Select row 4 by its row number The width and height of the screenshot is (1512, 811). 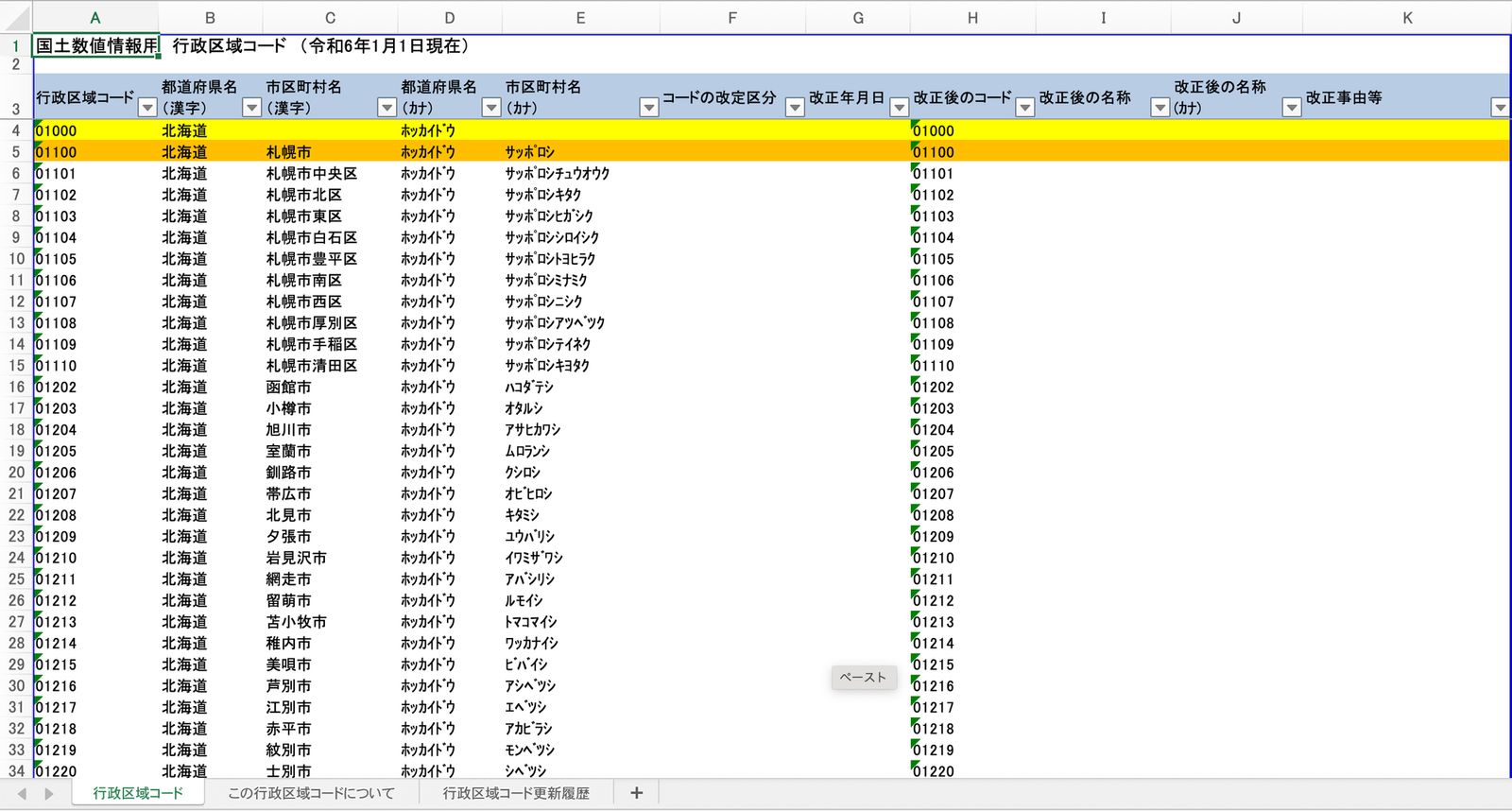coord(16,130)
